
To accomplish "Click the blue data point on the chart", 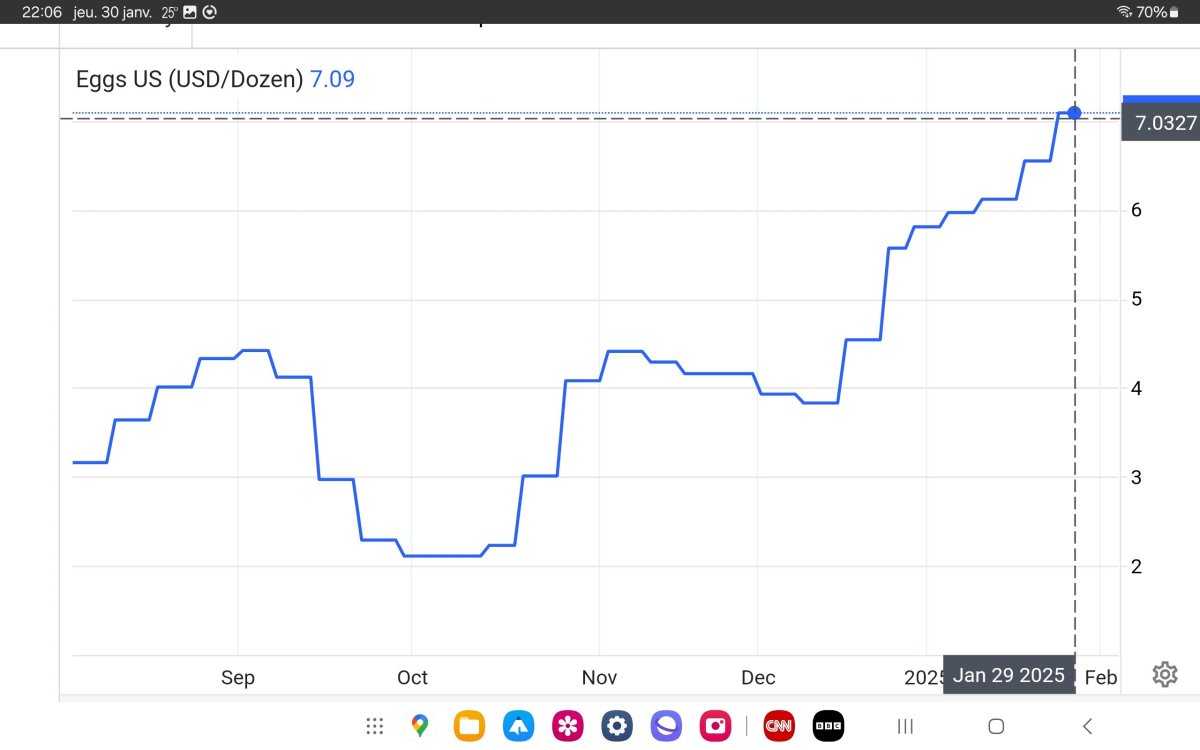I will point(1074,112).
